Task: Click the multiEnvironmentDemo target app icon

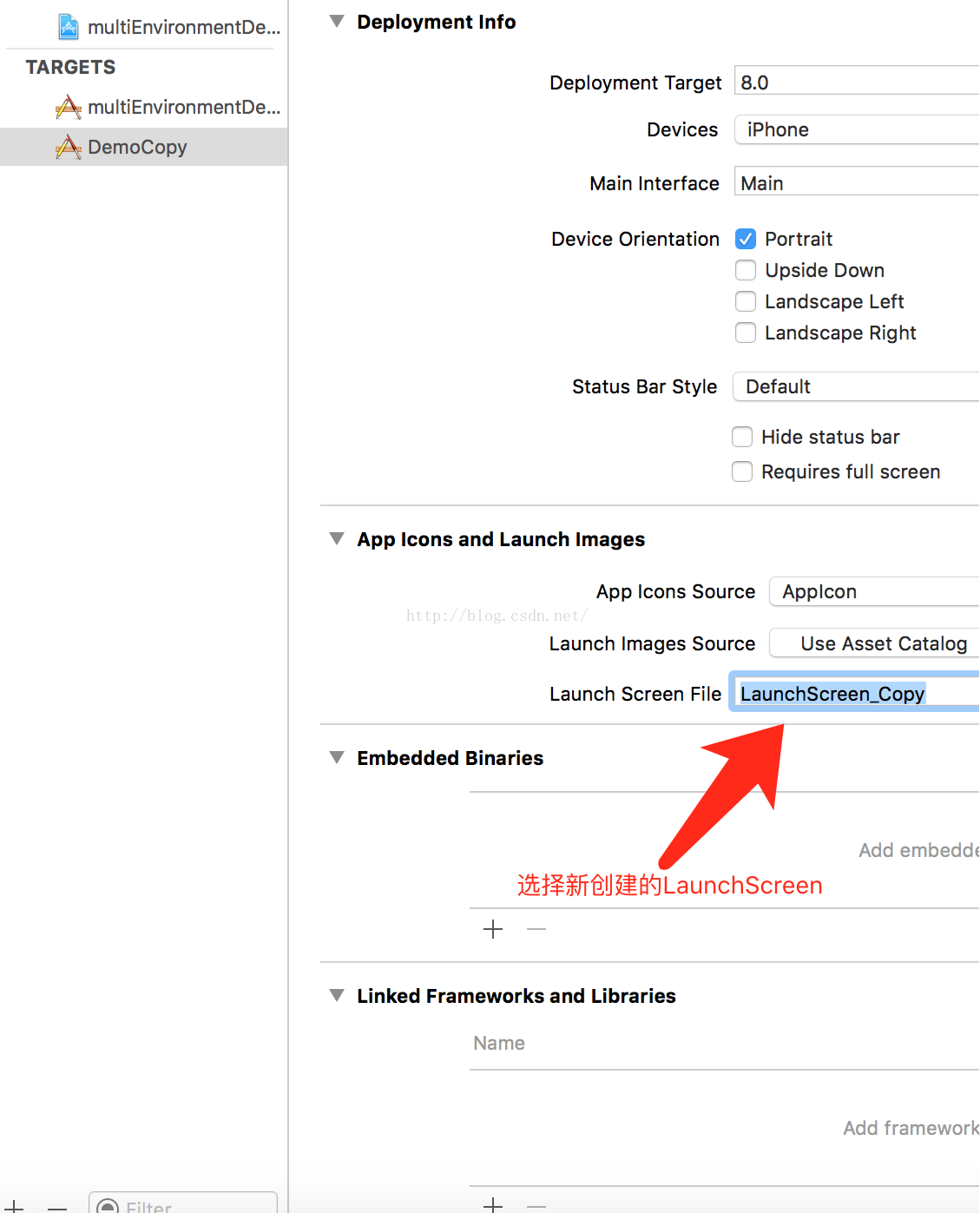Action: point(69,108)
